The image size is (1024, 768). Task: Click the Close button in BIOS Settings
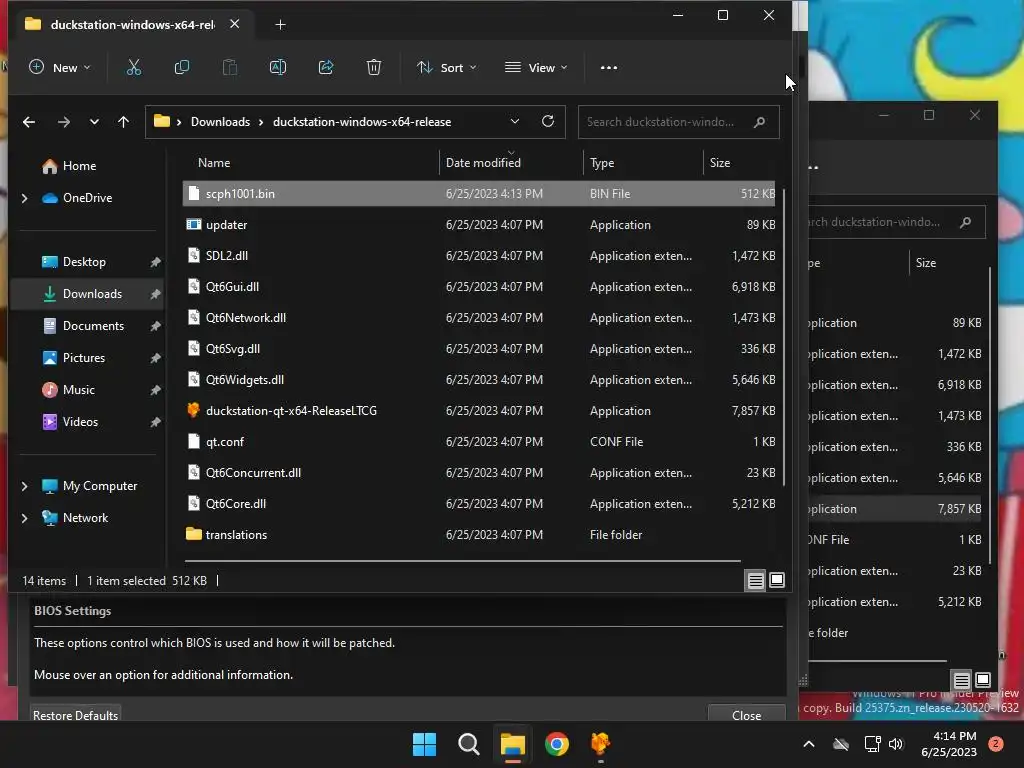(x=746, y=714)
